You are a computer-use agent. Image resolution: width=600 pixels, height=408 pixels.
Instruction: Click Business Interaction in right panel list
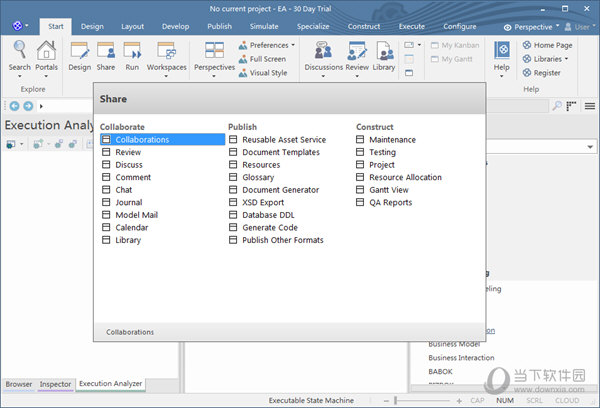click(x=461, y=358)
